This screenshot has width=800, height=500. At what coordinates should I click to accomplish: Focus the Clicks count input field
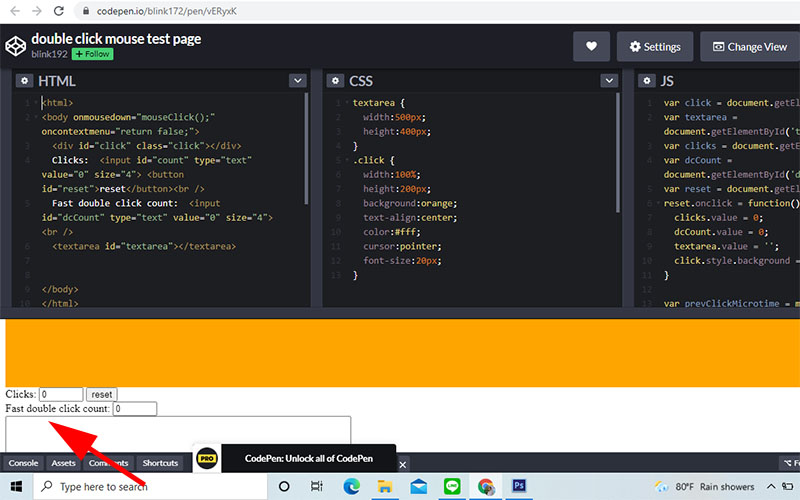tap(61, 394)
